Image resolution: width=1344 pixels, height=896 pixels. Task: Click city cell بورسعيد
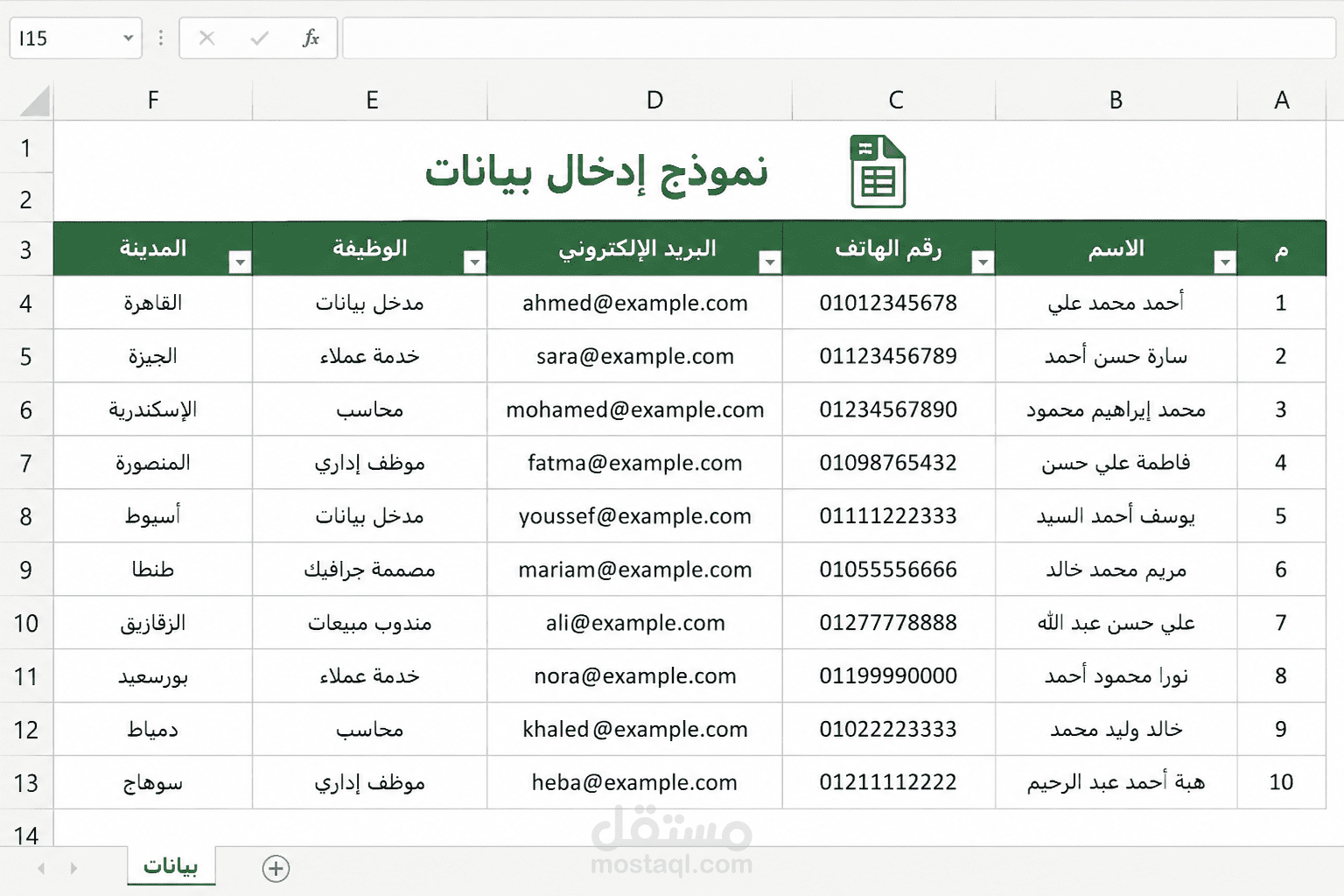pos(153,676)
